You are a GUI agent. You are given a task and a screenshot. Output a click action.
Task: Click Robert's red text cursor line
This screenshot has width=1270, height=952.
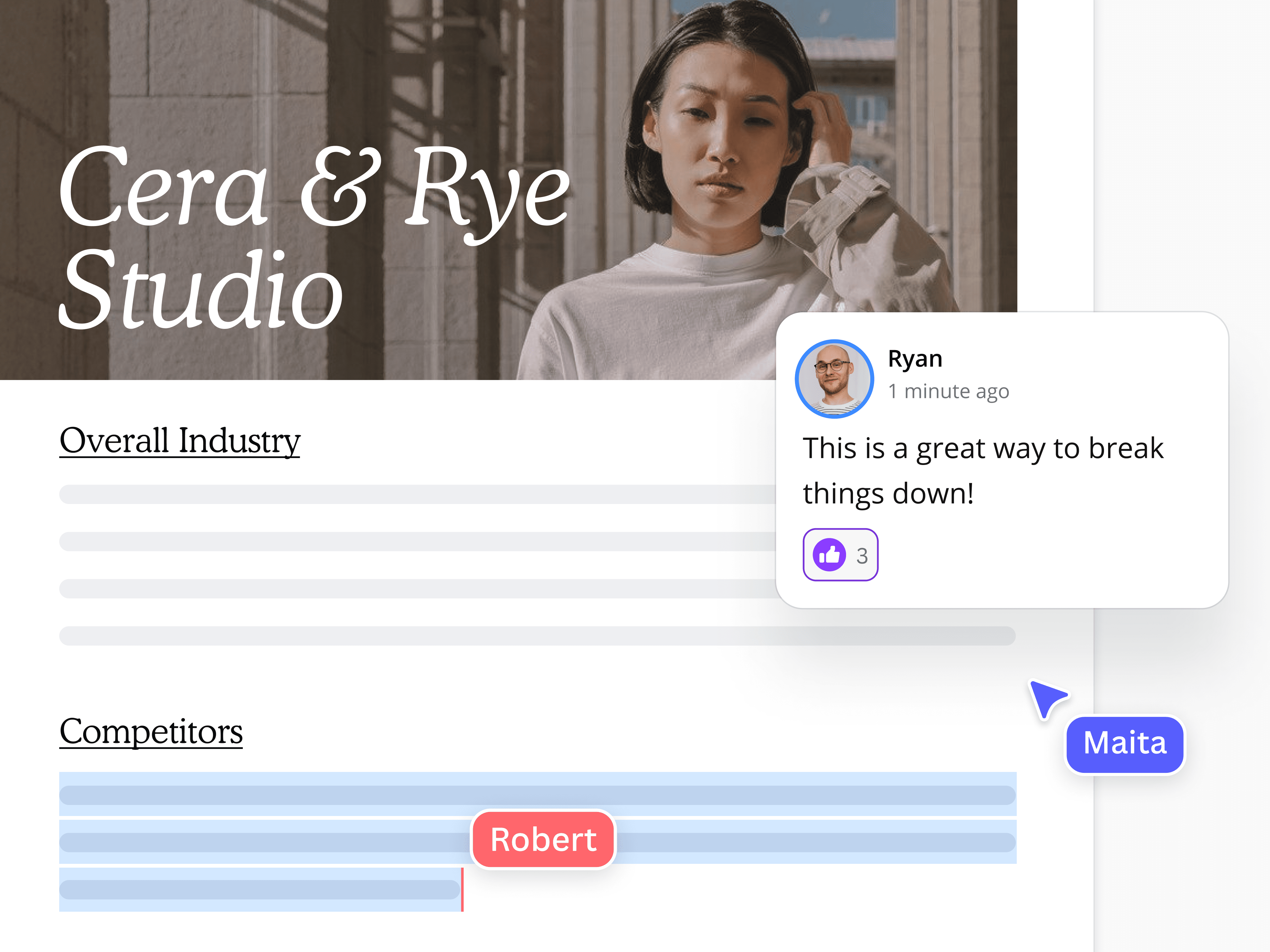pyautogui.click(x=462, y=889)
